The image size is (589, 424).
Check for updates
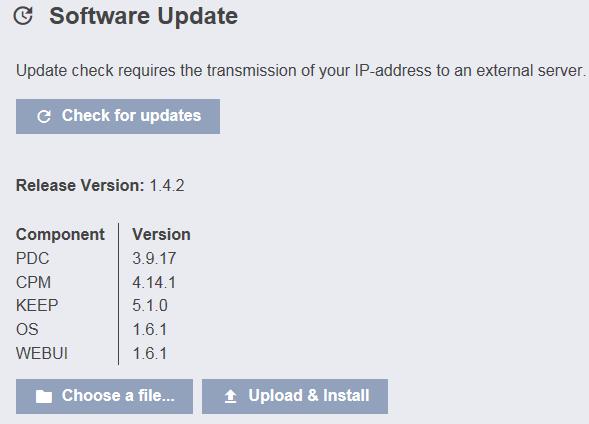pos(118,116)
